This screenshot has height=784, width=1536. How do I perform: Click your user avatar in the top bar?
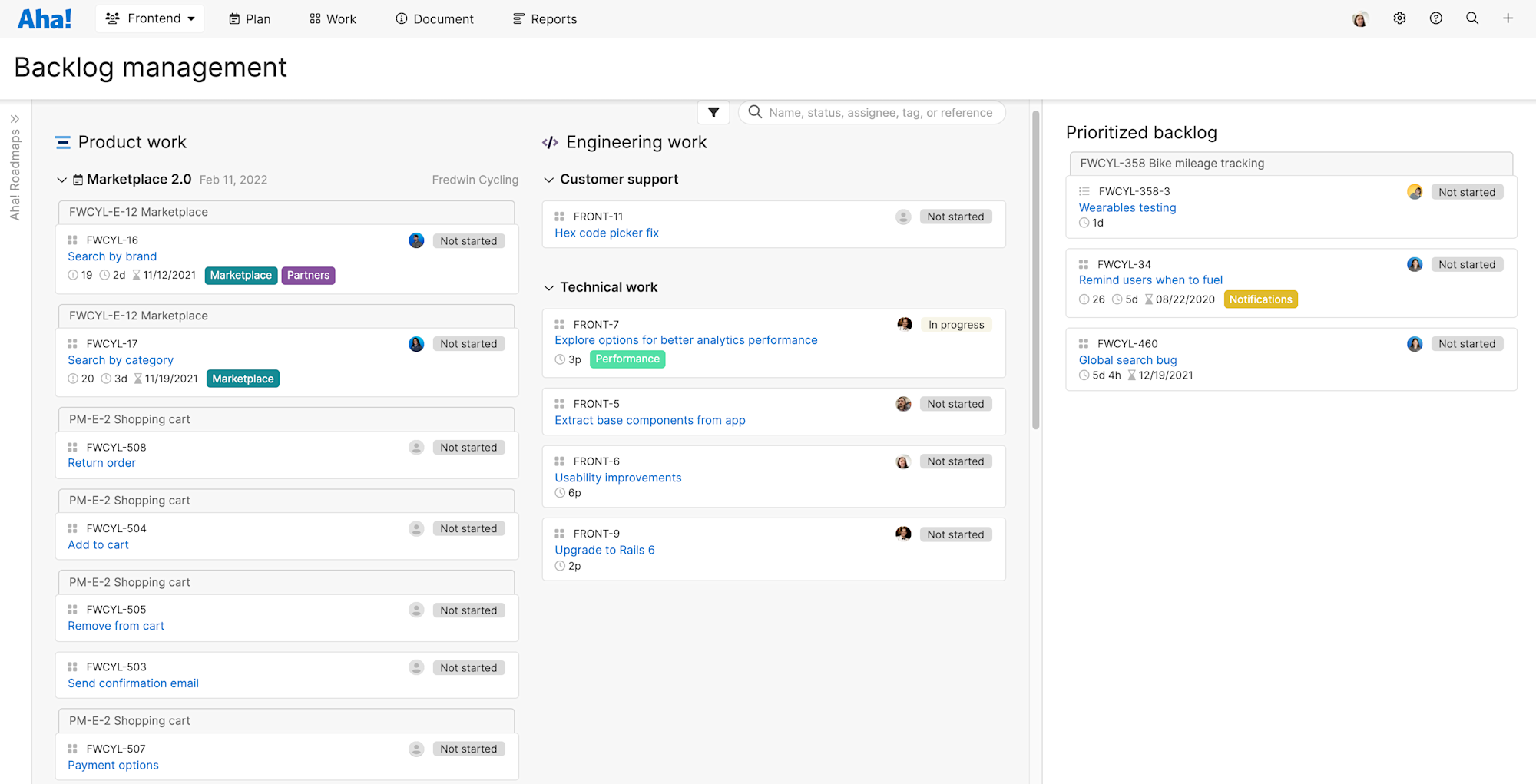click(1360, 18)
